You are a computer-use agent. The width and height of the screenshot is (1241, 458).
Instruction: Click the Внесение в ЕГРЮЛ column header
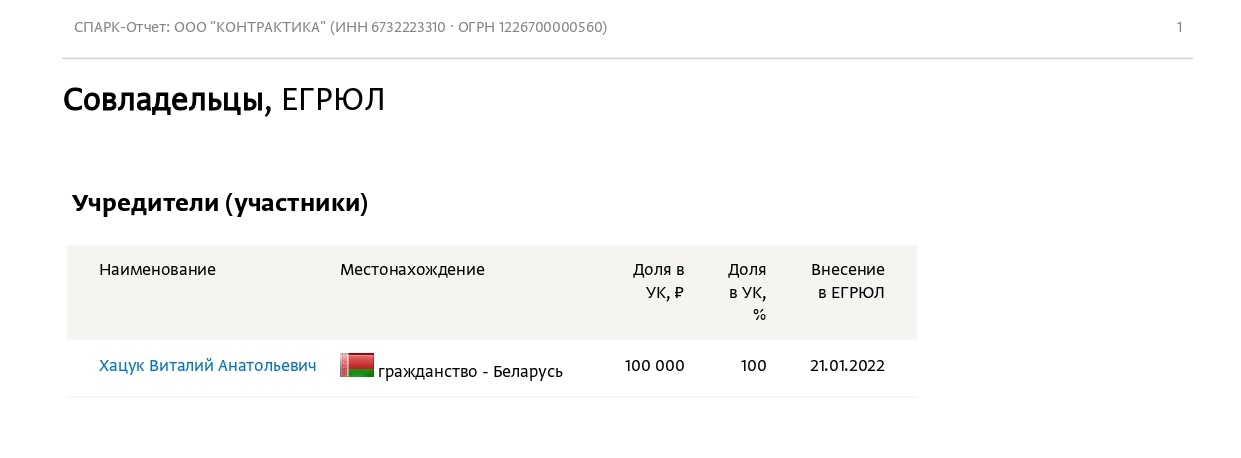(x=848, y=281)
